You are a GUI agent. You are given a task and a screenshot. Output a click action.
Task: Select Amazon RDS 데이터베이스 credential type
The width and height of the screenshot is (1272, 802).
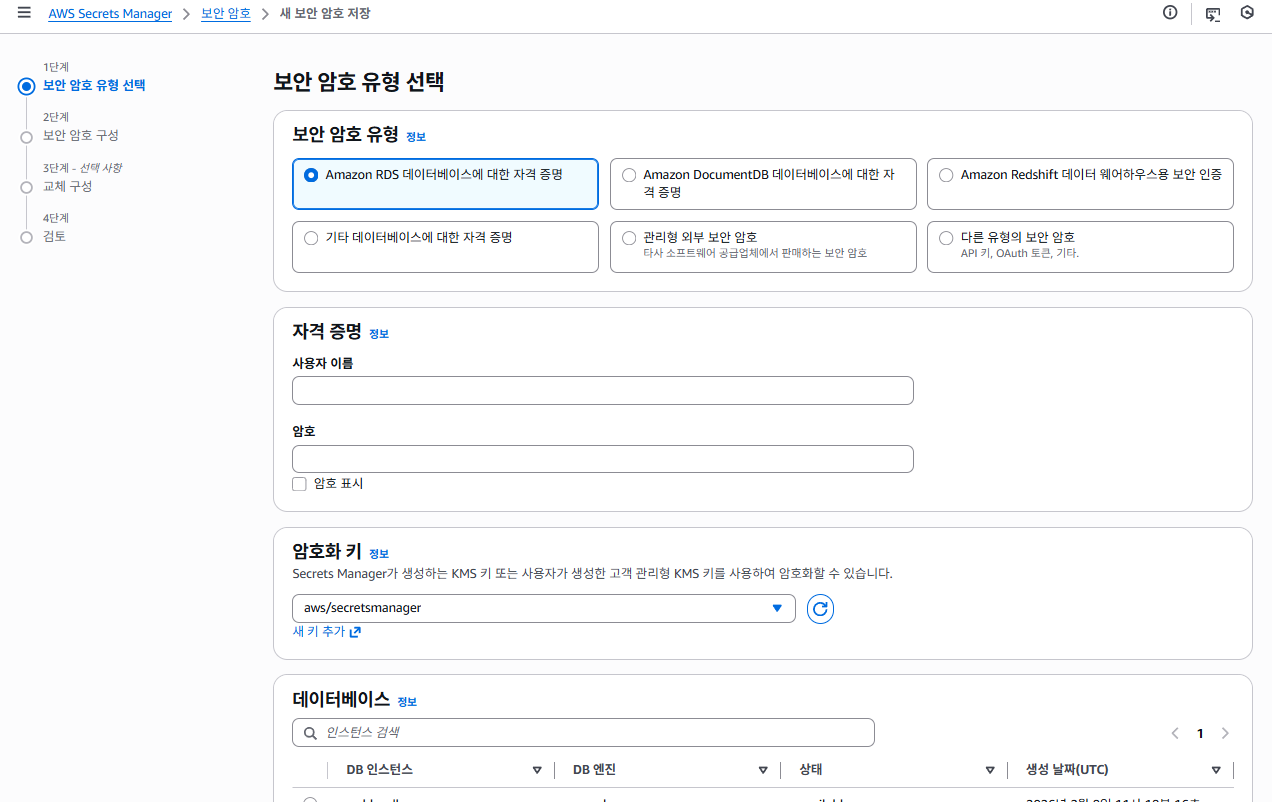(445, 184)
